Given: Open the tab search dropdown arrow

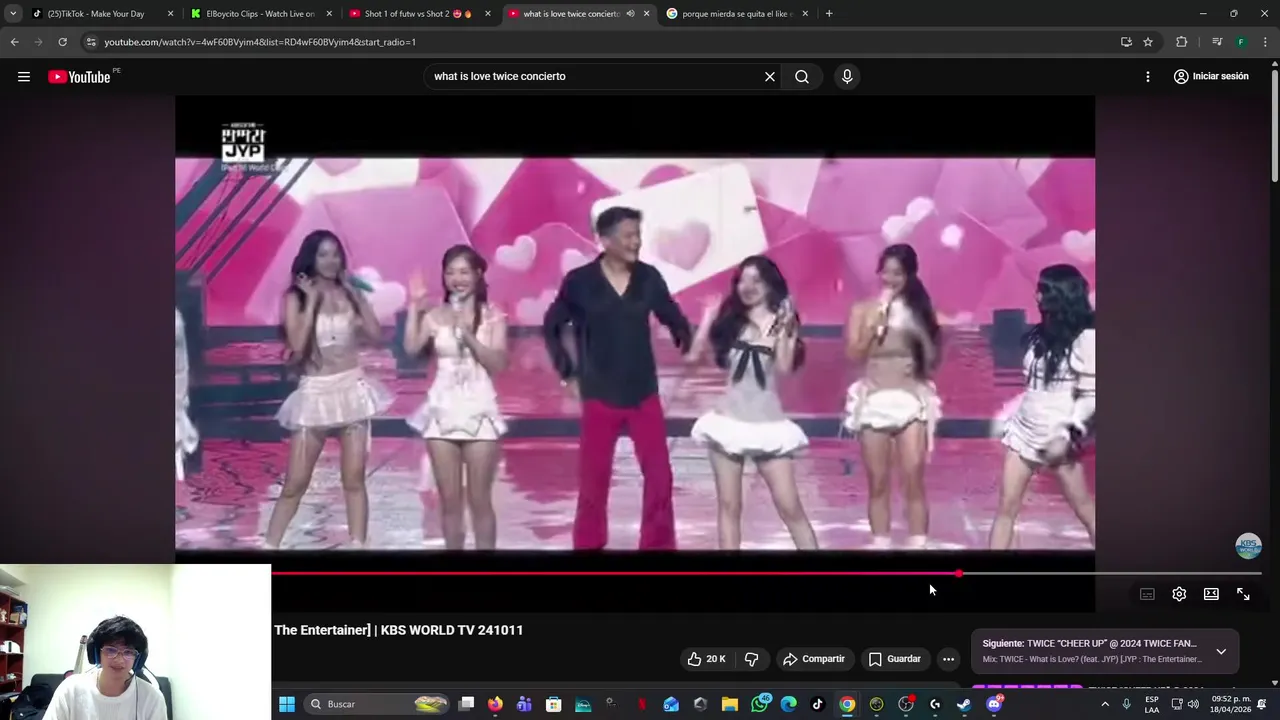Looking at the screenshot, I should click(x=13, y=14).
